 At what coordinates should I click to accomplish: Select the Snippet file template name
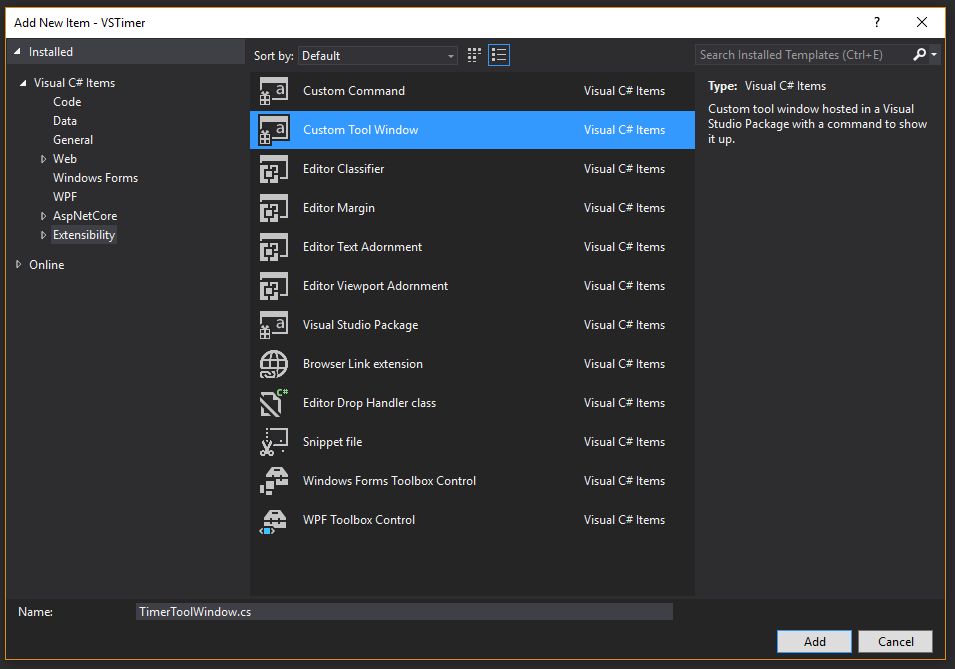coord(333,442)
